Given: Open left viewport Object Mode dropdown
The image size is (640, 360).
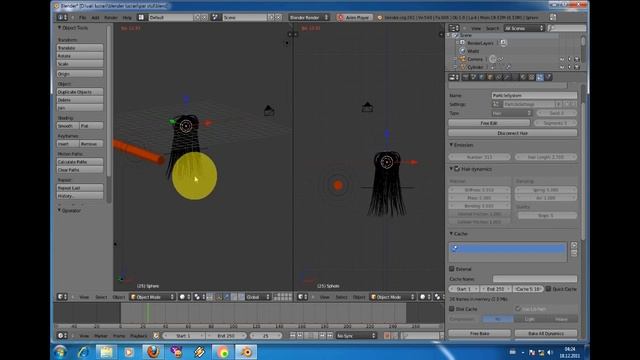Looking at the screenshot, I should [153, 297].
